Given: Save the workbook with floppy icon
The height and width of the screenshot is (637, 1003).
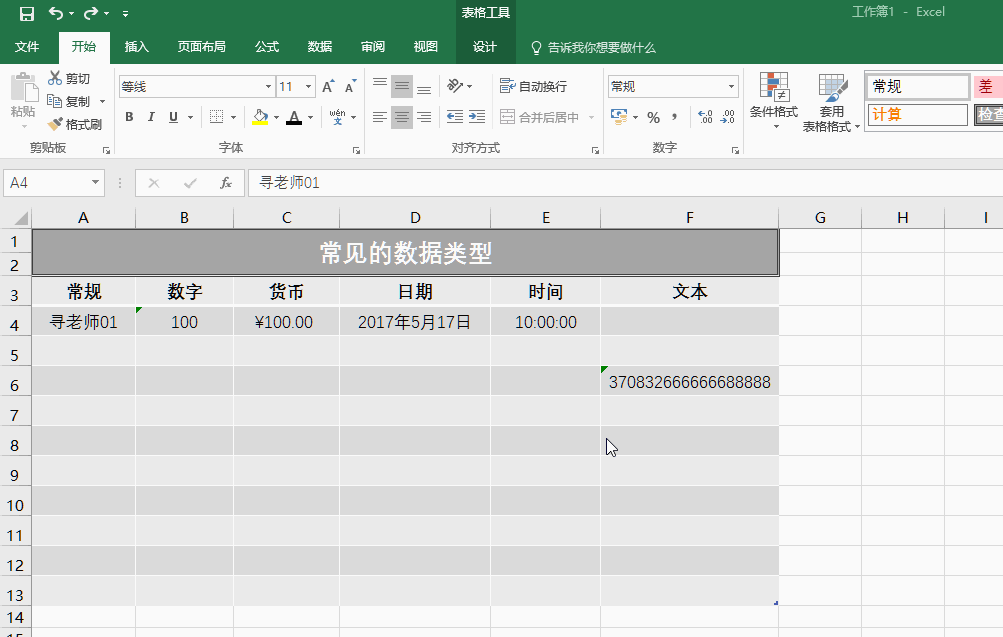Looking at the screenshot, I should [x=27, y=13].
